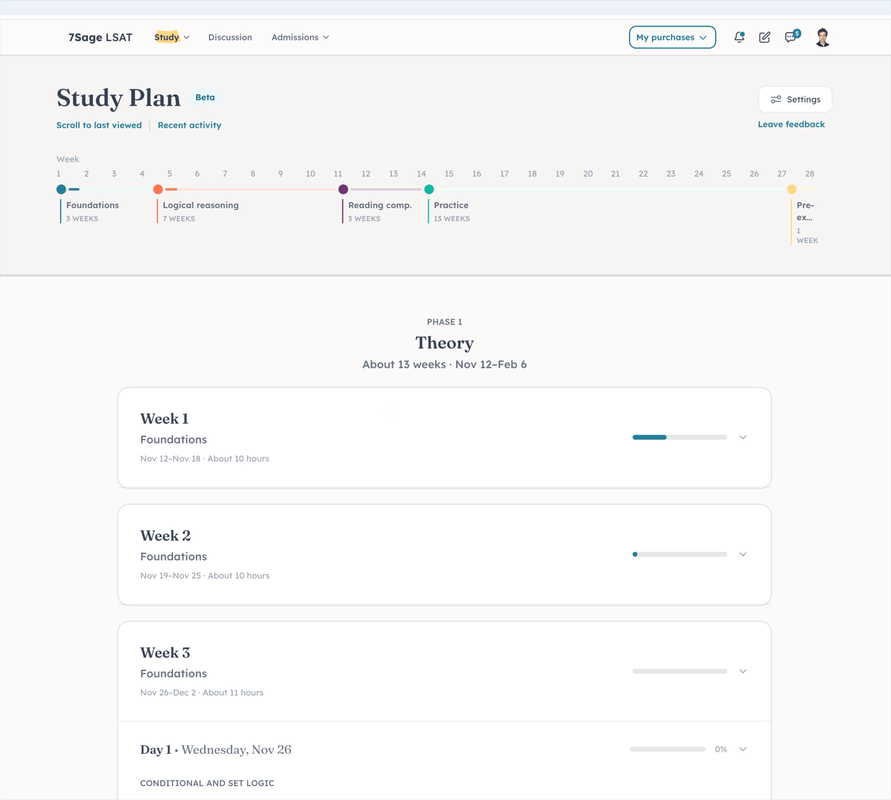Viewport: 891px width, 800px height.
Task: Click the Leave feedback link
Action: coord(791,124)
